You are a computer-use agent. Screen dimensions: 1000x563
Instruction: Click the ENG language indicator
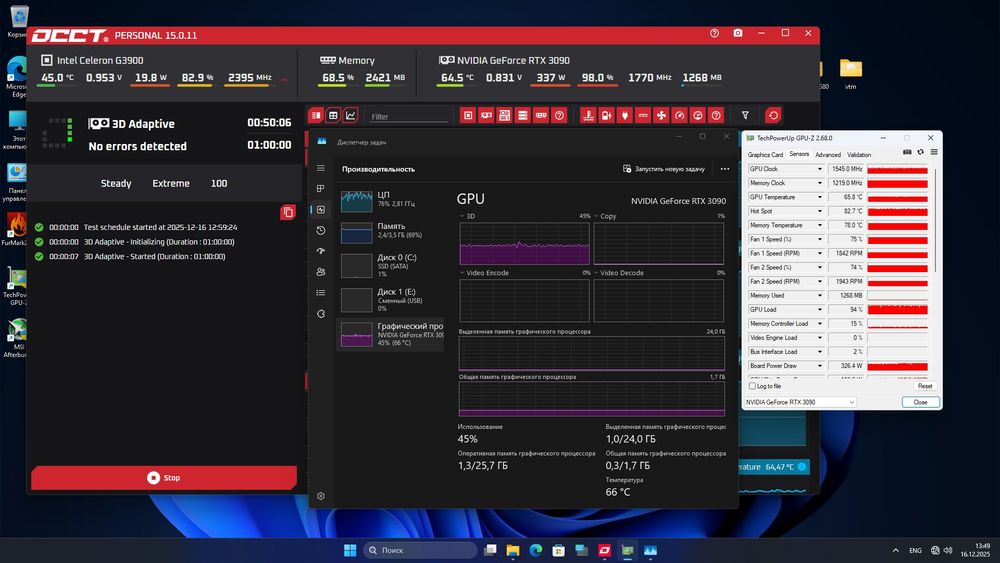click(x=915, y=550)
